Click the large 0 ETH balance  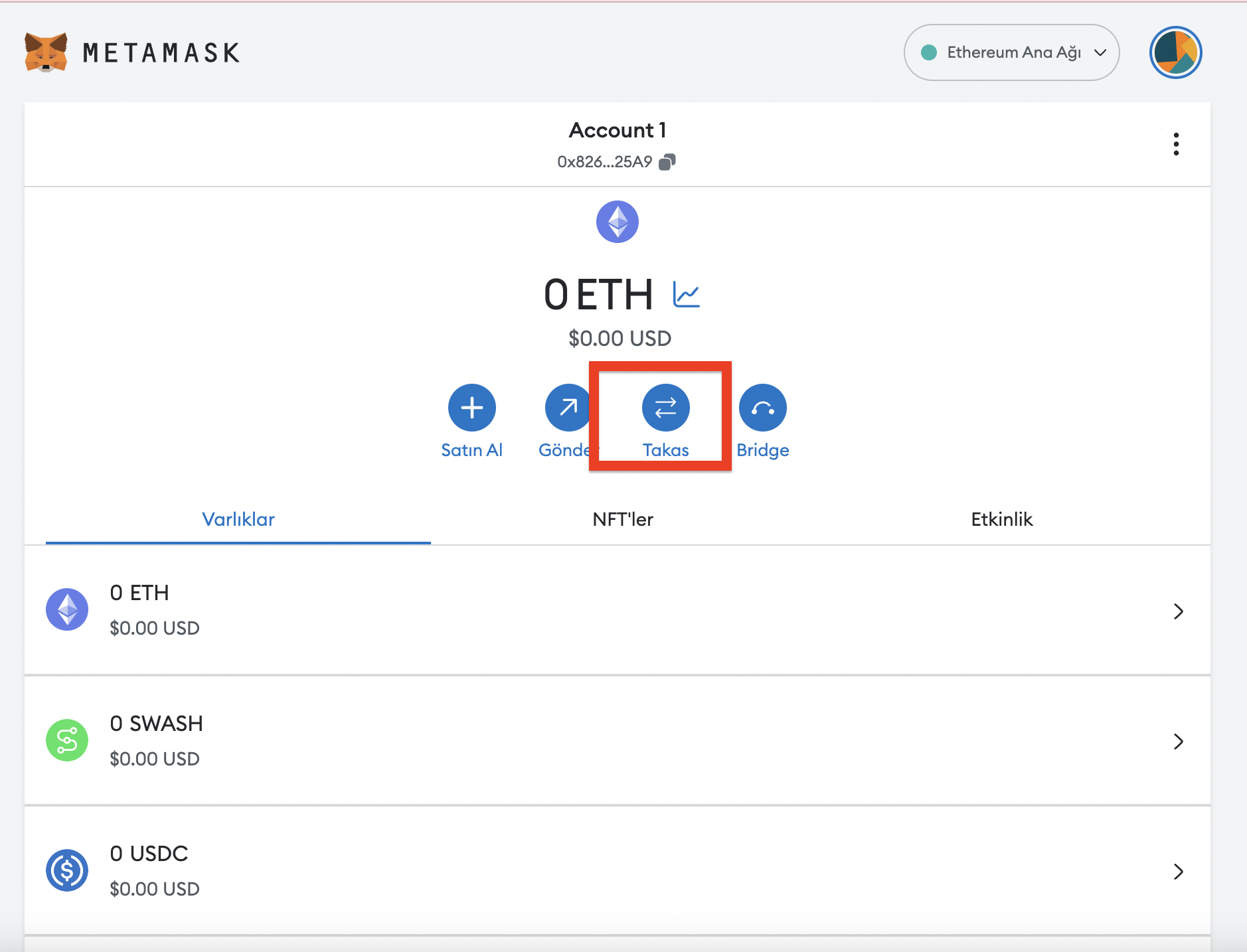point(599,295)
